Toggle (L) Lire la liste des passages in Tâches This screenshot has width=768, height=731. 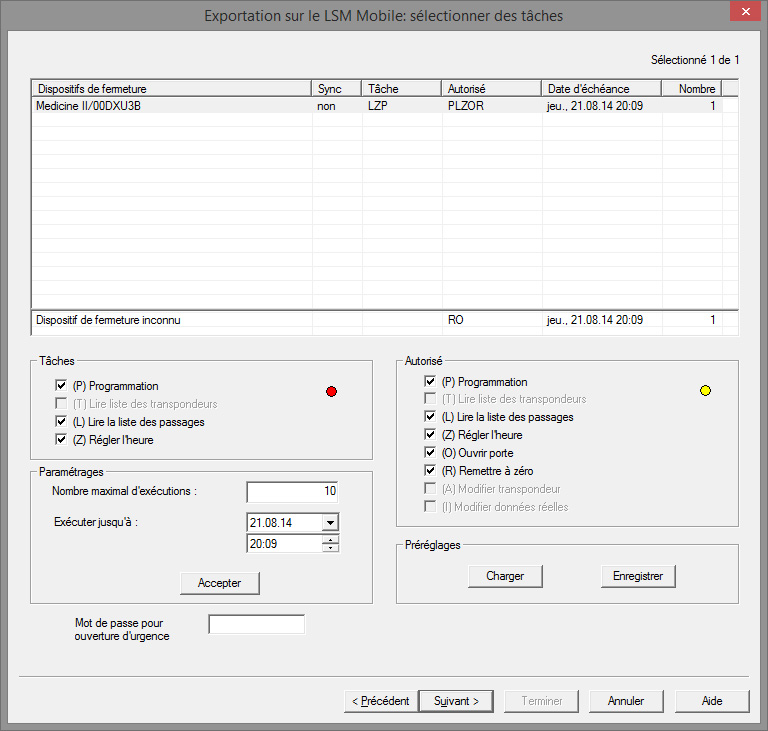[x=63, y=422]
